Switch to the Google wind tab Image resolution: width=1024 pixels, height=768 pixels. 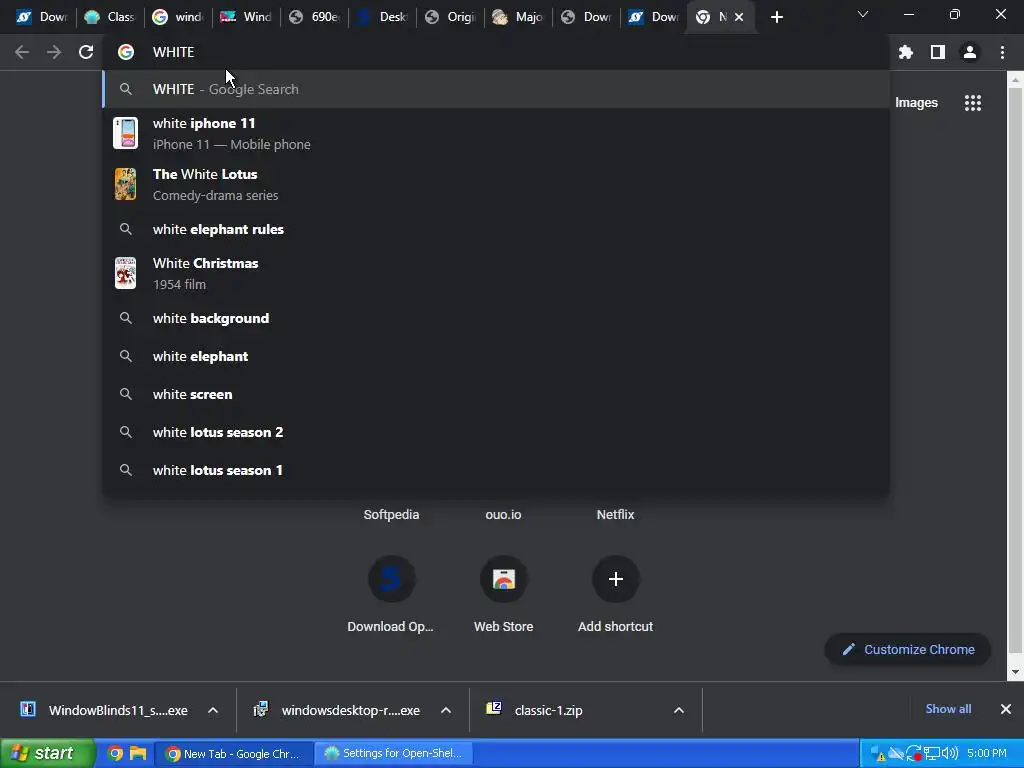click(x=178, y=17)
